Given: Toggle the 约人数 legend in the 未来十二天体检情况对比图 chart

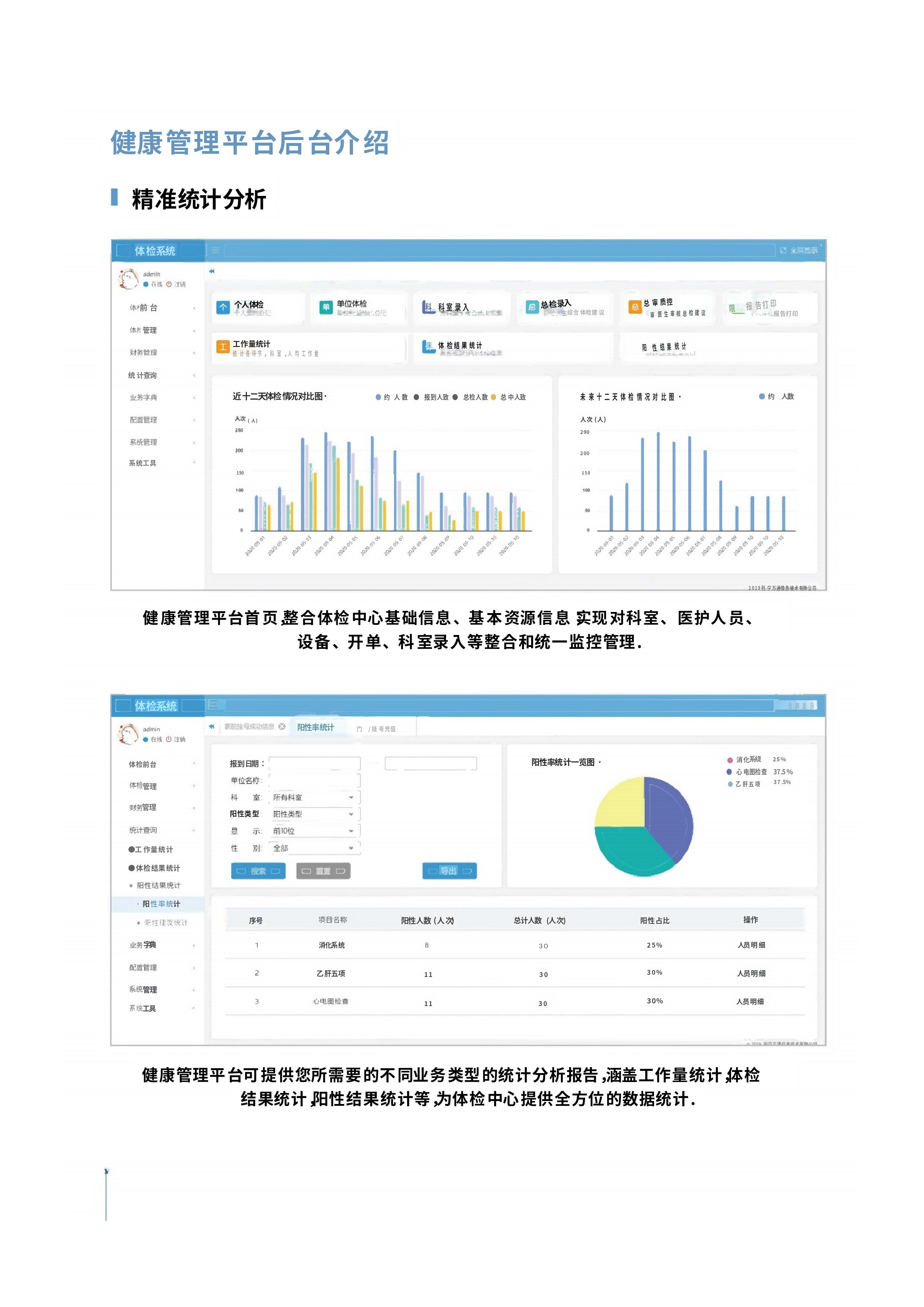Looking at the screenshot, I should click(777, 397).
